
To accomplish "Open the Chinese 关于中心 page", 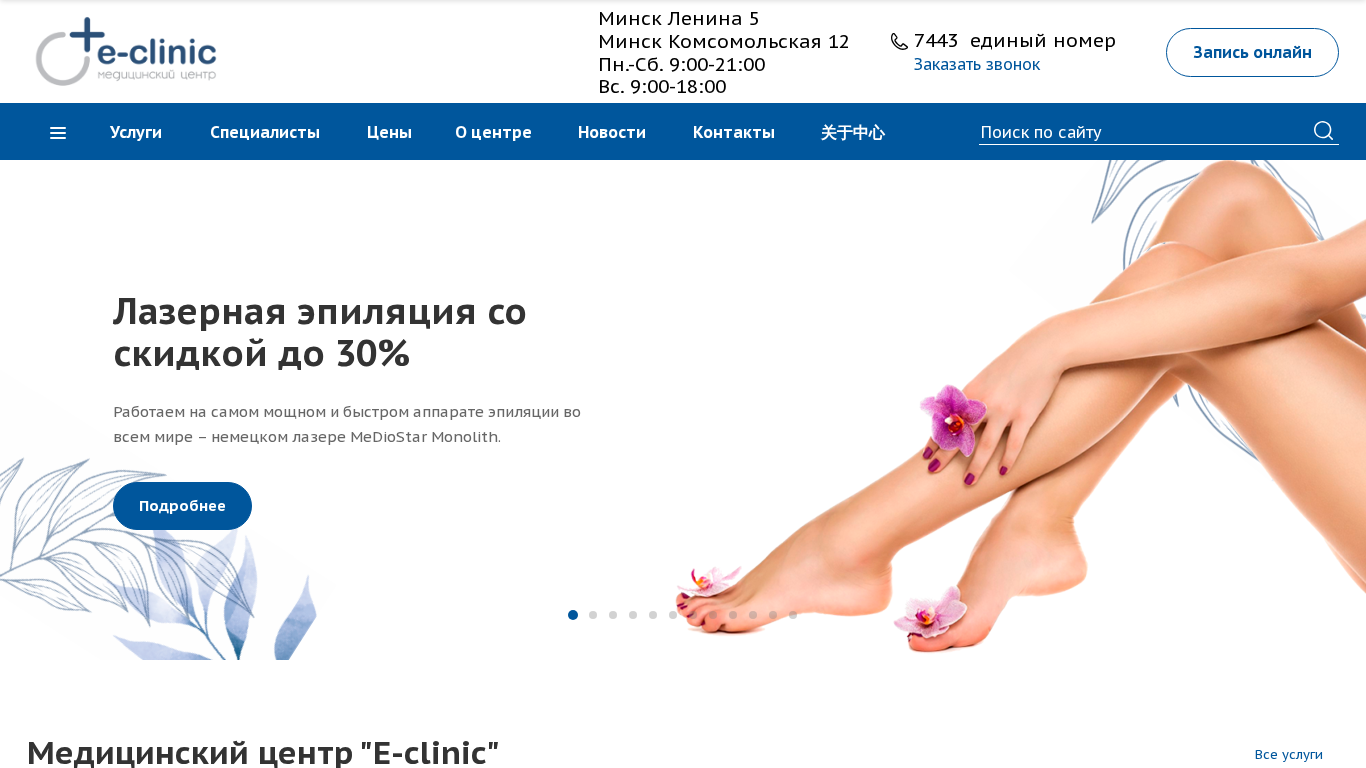I will 853,132.
